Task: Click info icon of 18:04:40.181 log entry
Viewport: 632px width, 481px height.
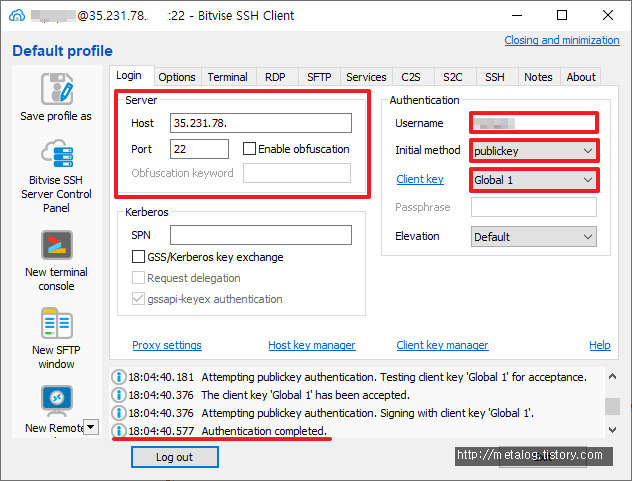Action: click(118, 377)
